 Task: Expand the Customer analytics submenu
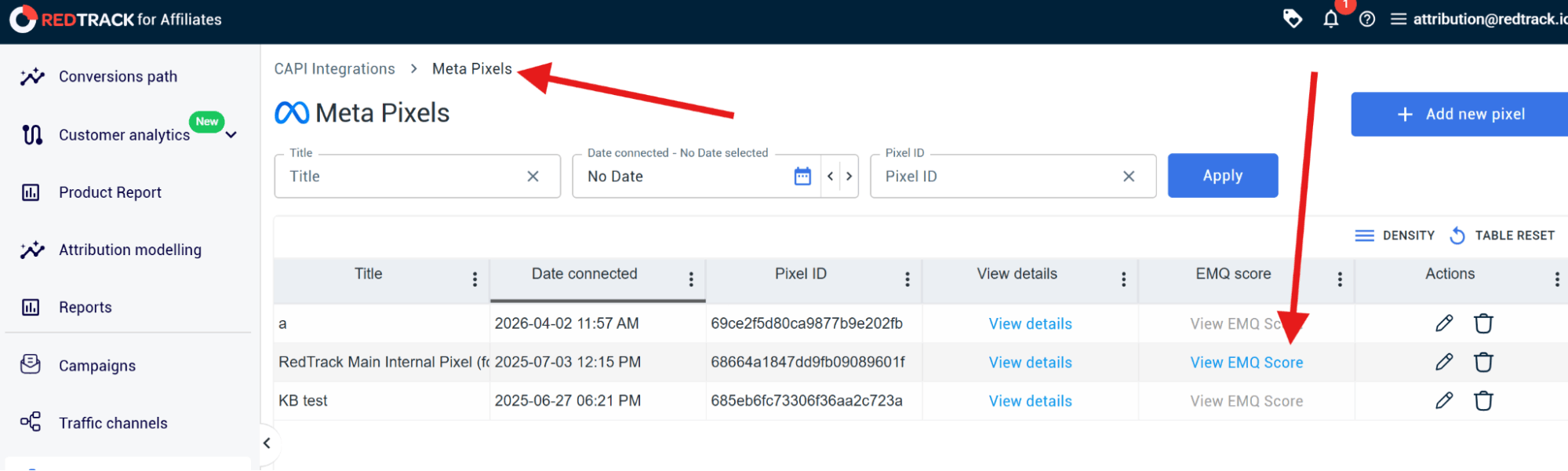[x=231, y=135]
